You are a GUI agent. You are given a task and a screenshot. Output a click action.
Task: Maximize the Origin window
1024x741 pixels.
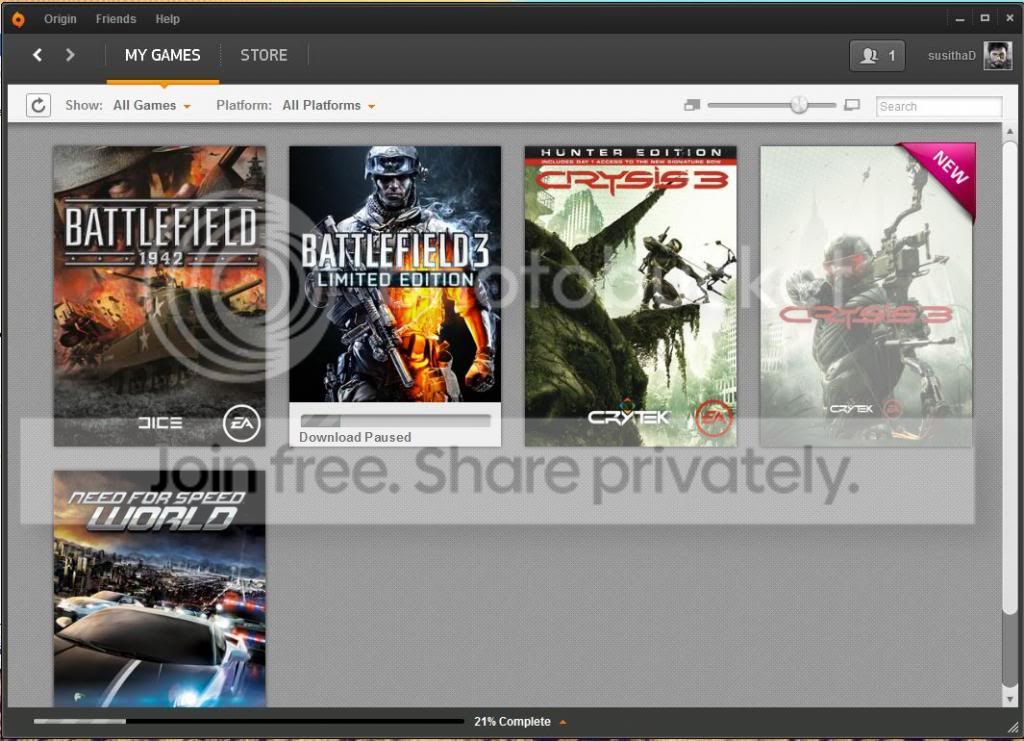tap(985, 19)
